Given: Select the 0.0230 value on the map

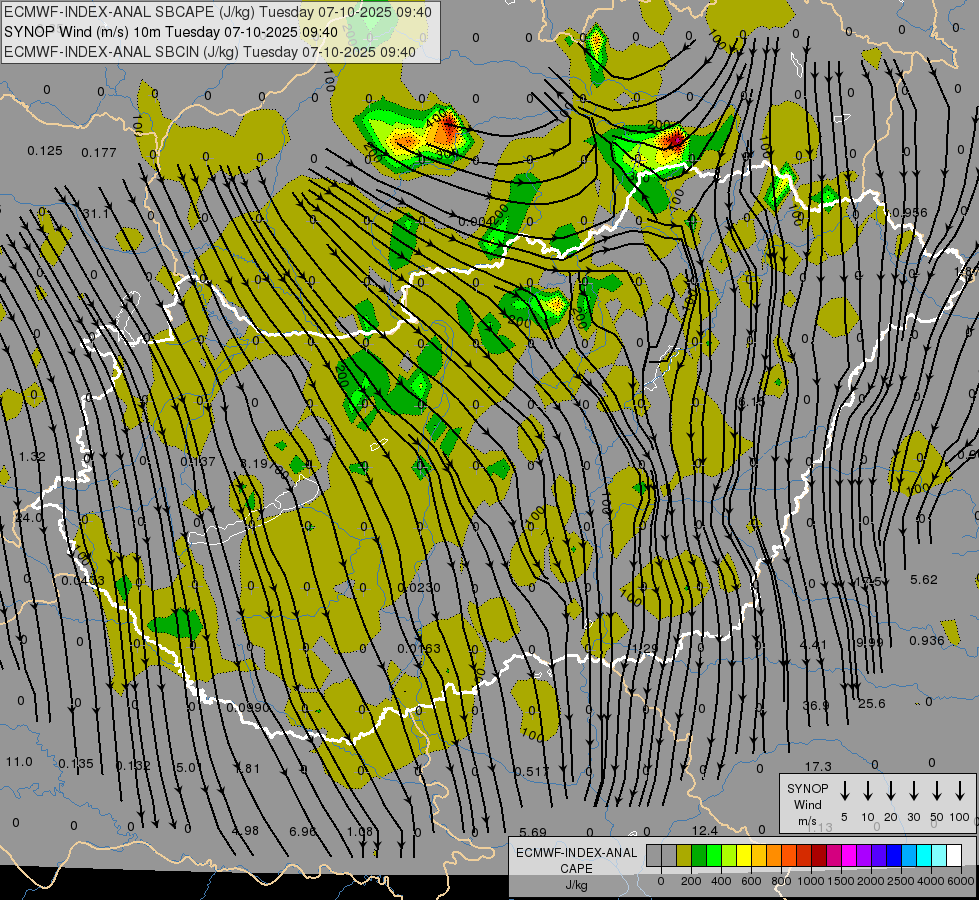Looking at the screenshot, I should pyautogui.click(x=419, y=587).
